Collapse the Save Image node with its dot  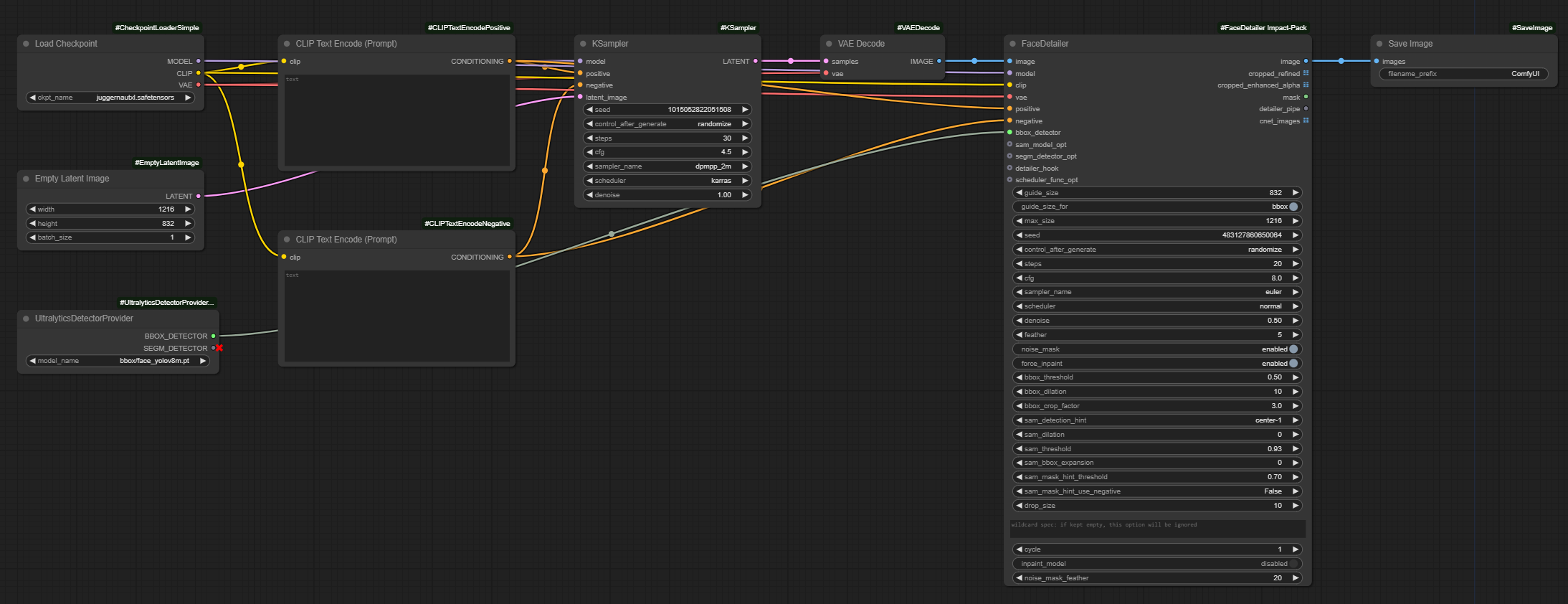coord(1379,44)
